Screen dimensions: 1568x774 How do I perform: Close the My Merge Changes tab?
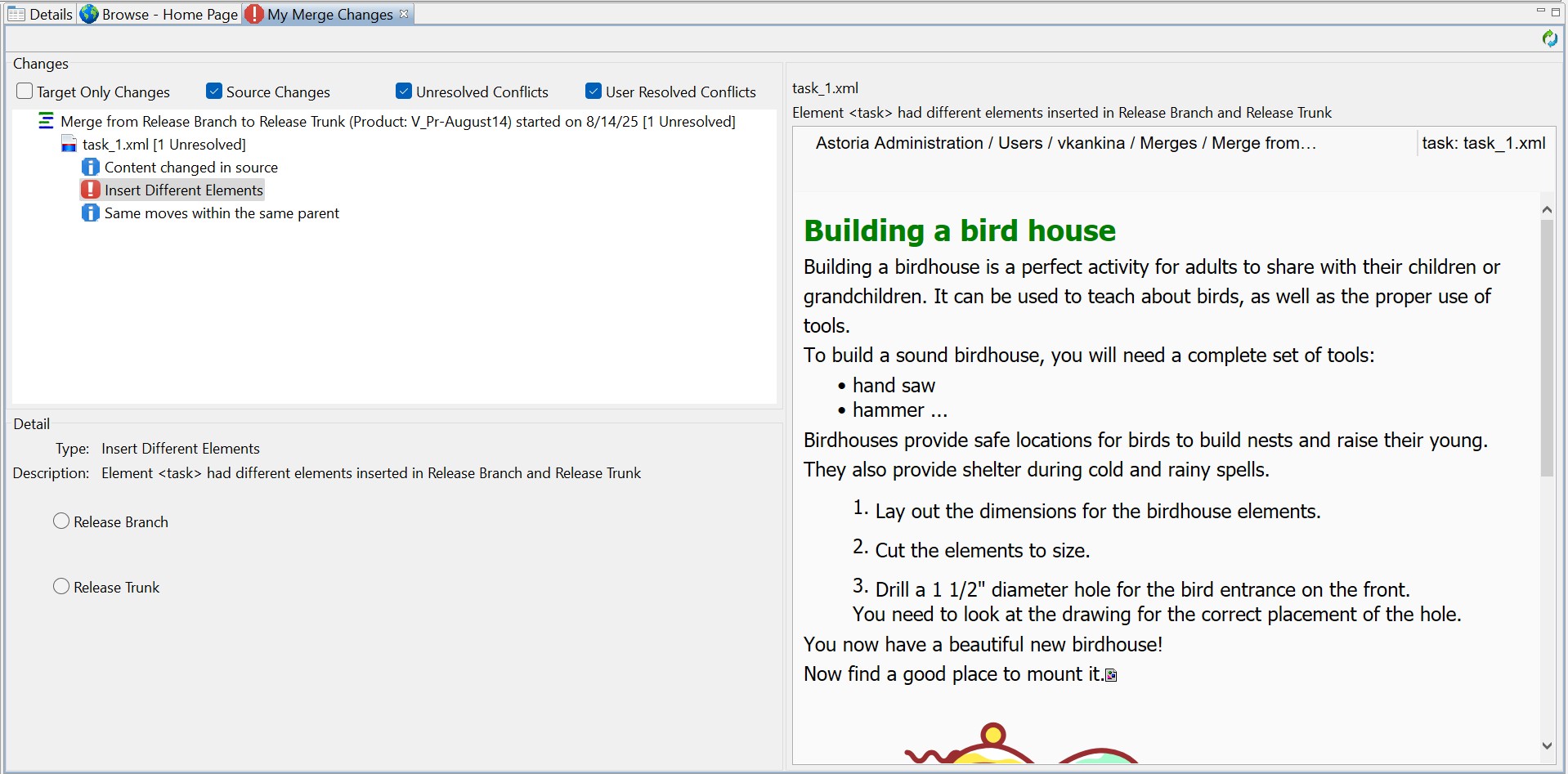click(404, 14)
